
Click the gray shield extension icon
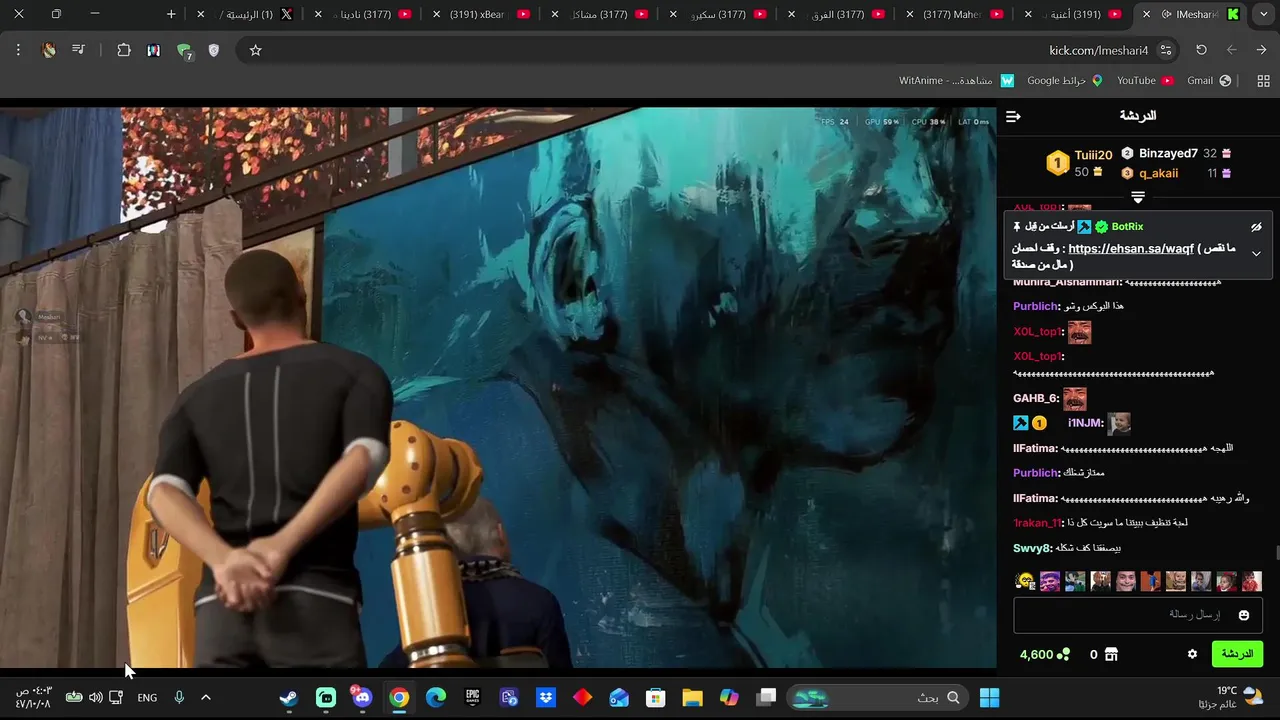(x=214, y=50)
